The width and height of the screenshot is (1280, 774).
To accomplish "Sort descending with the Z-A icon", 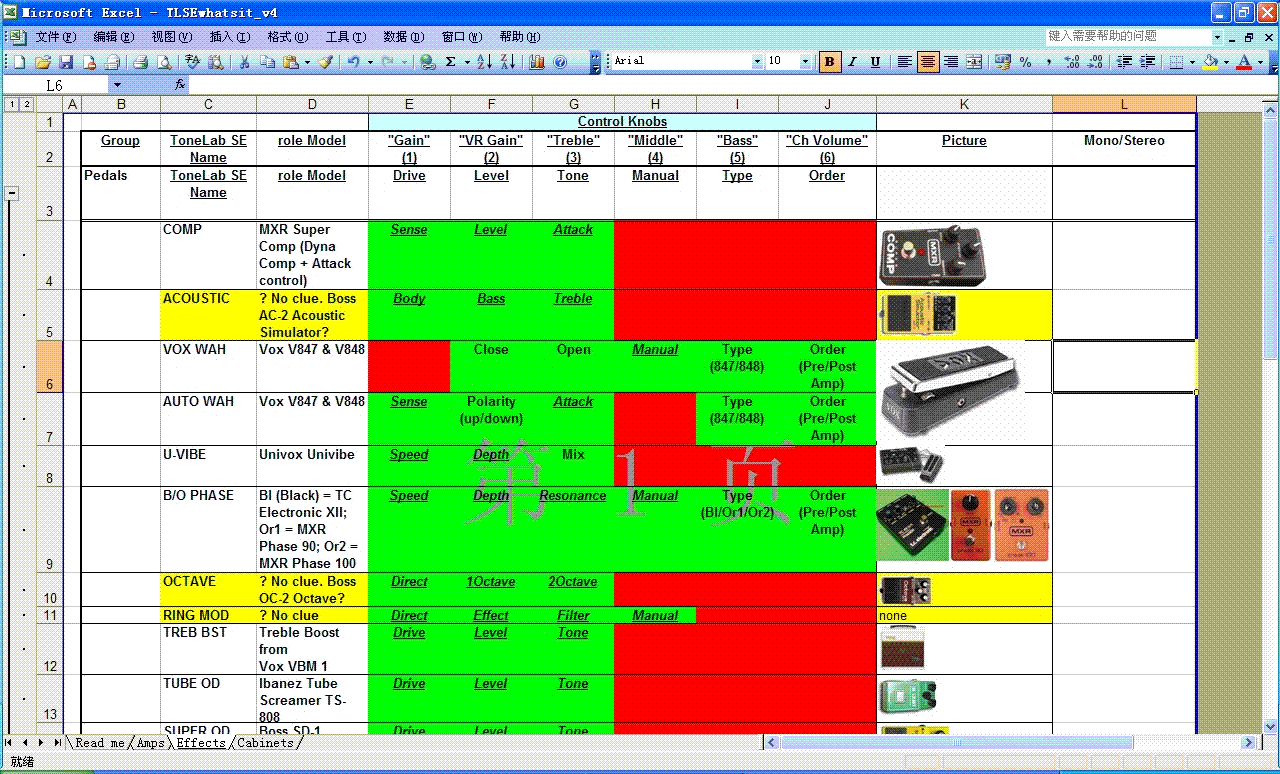I will coord(508,62).
